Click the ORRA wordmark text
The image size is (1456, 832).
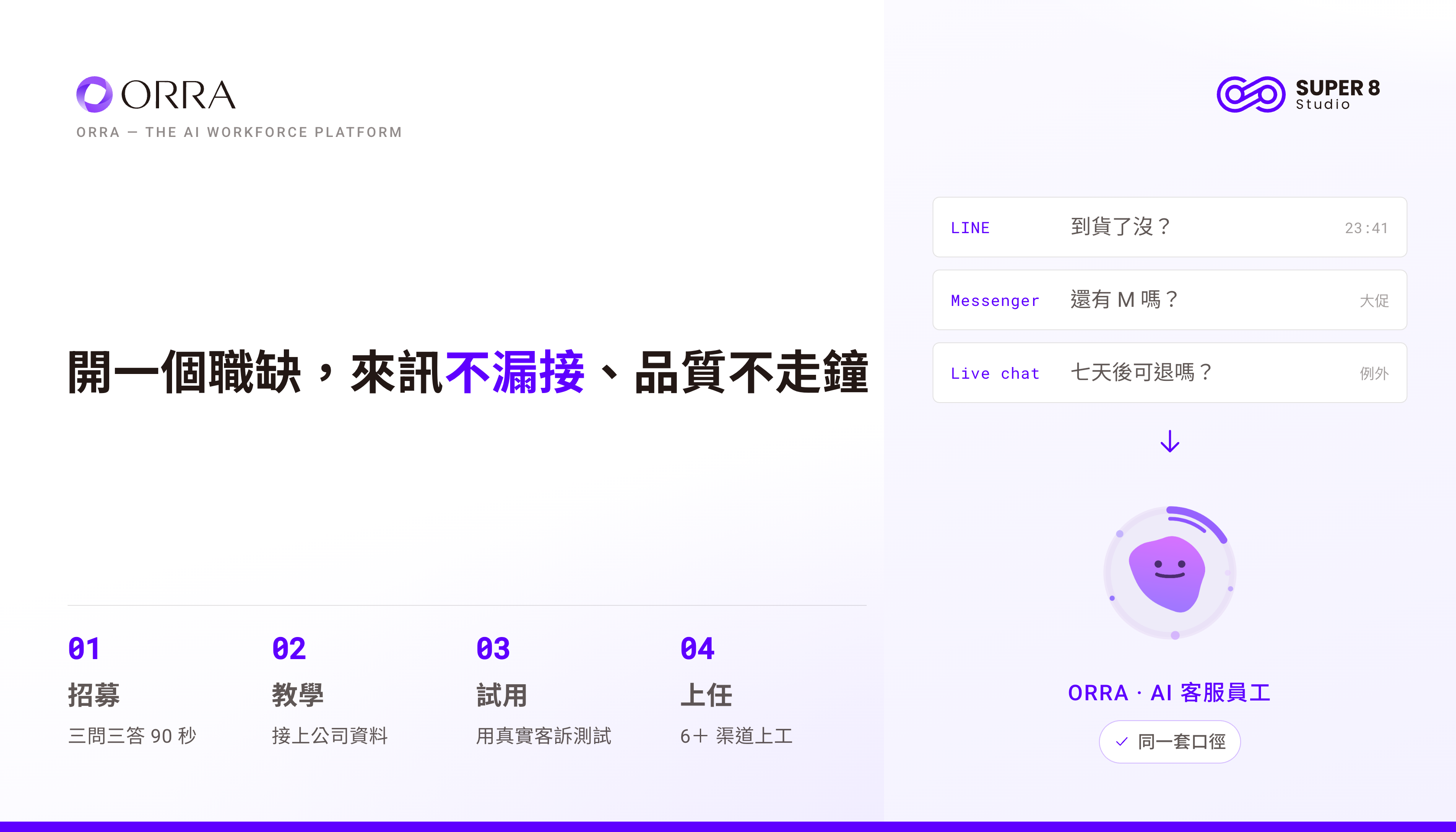click(x=178, y=95)
